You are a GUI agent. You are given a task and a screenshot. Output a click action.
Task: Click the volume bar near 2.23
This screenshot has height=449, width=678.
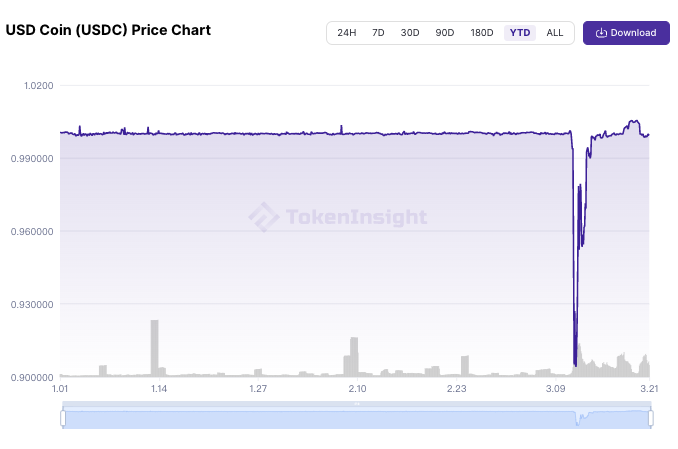[465, 365]
